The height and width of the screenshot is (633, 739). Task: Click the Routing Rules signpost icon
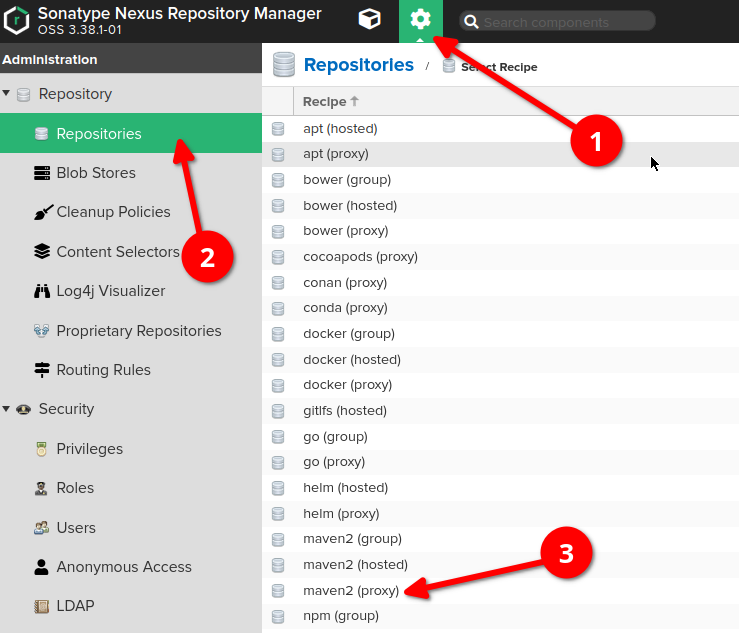click(x=42, y=370)
